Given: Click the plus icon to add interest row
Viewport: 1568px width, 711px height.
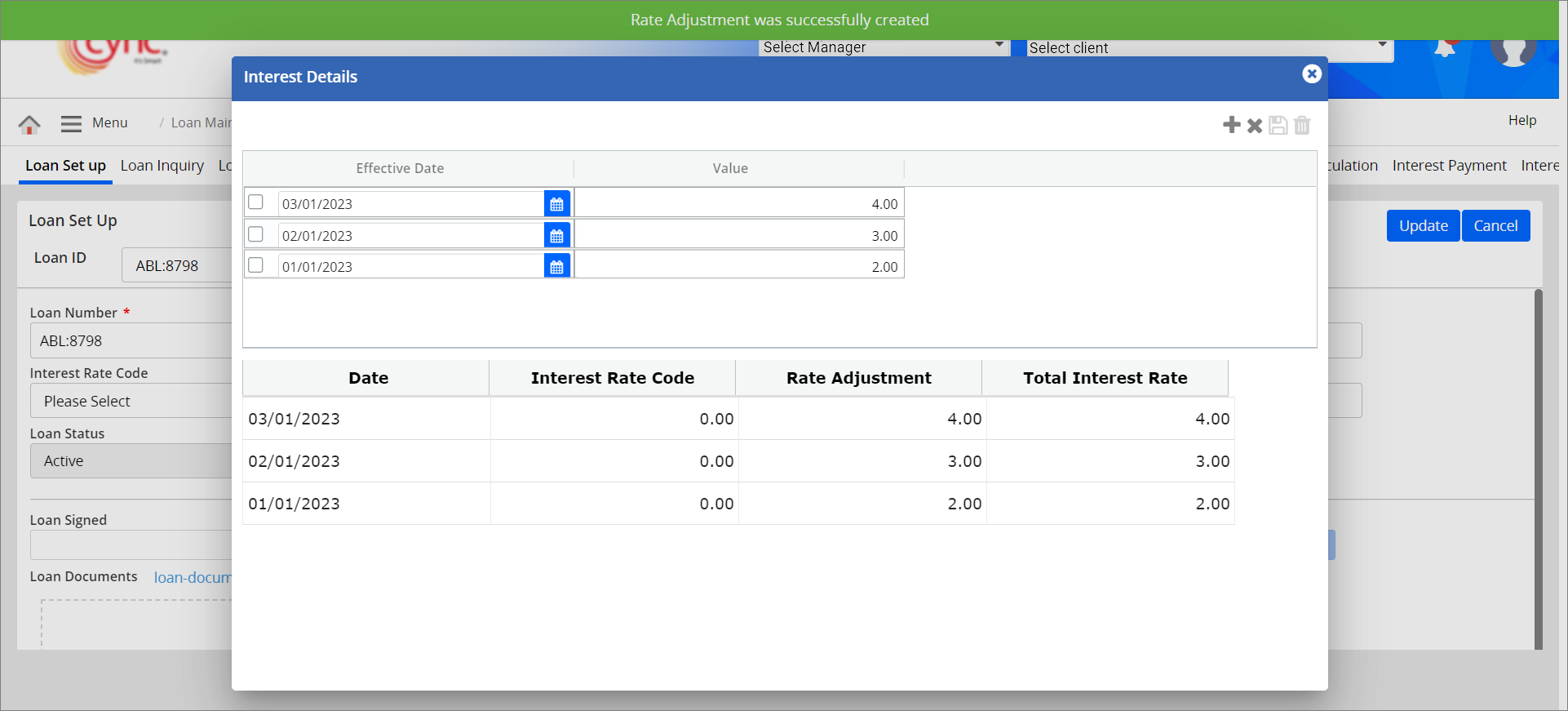Looking at the screenshot, I should click(1231, 125).
